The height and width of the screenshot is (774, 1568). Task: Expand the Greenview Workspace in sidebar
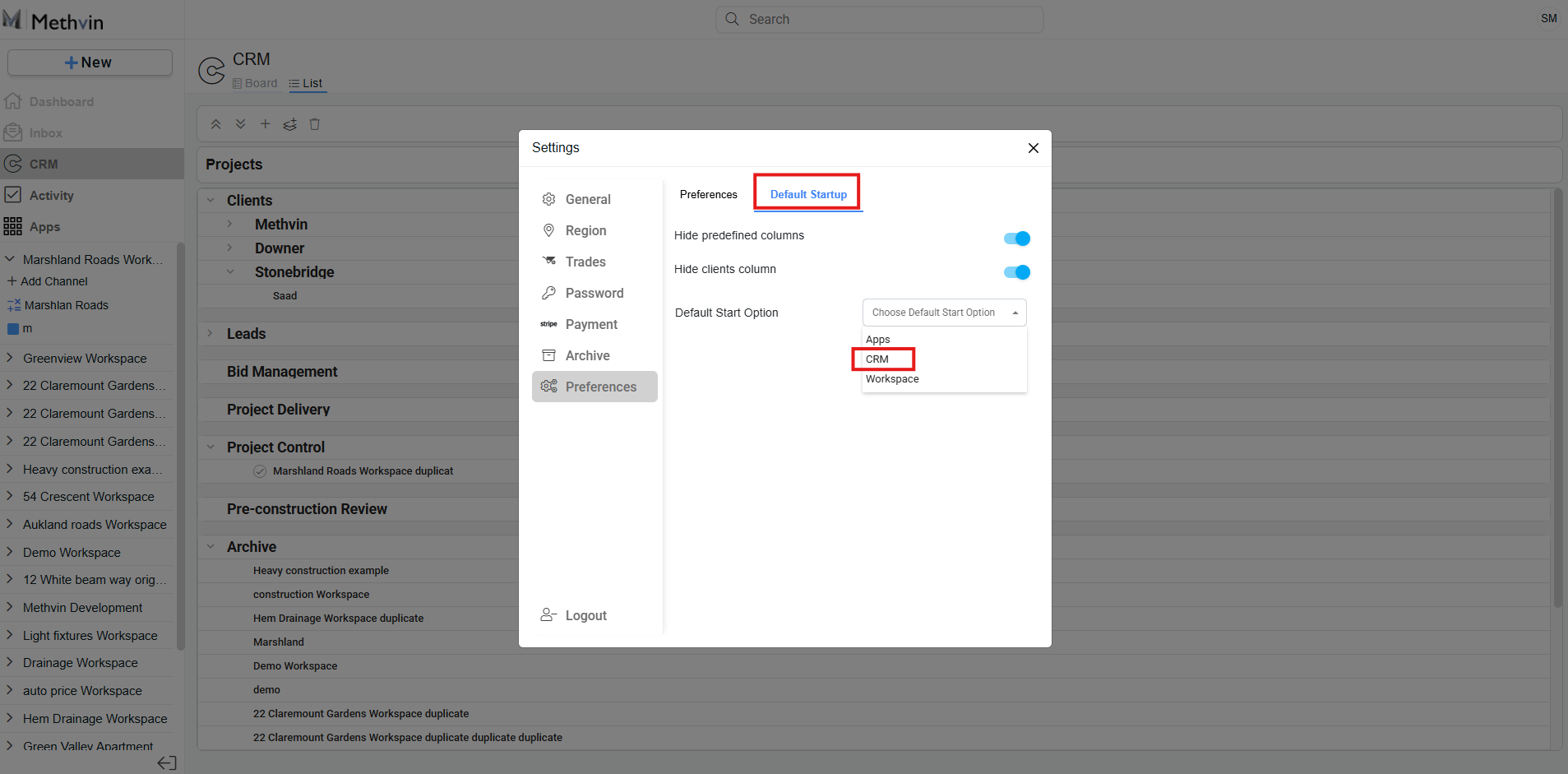(x=10, y=358)
